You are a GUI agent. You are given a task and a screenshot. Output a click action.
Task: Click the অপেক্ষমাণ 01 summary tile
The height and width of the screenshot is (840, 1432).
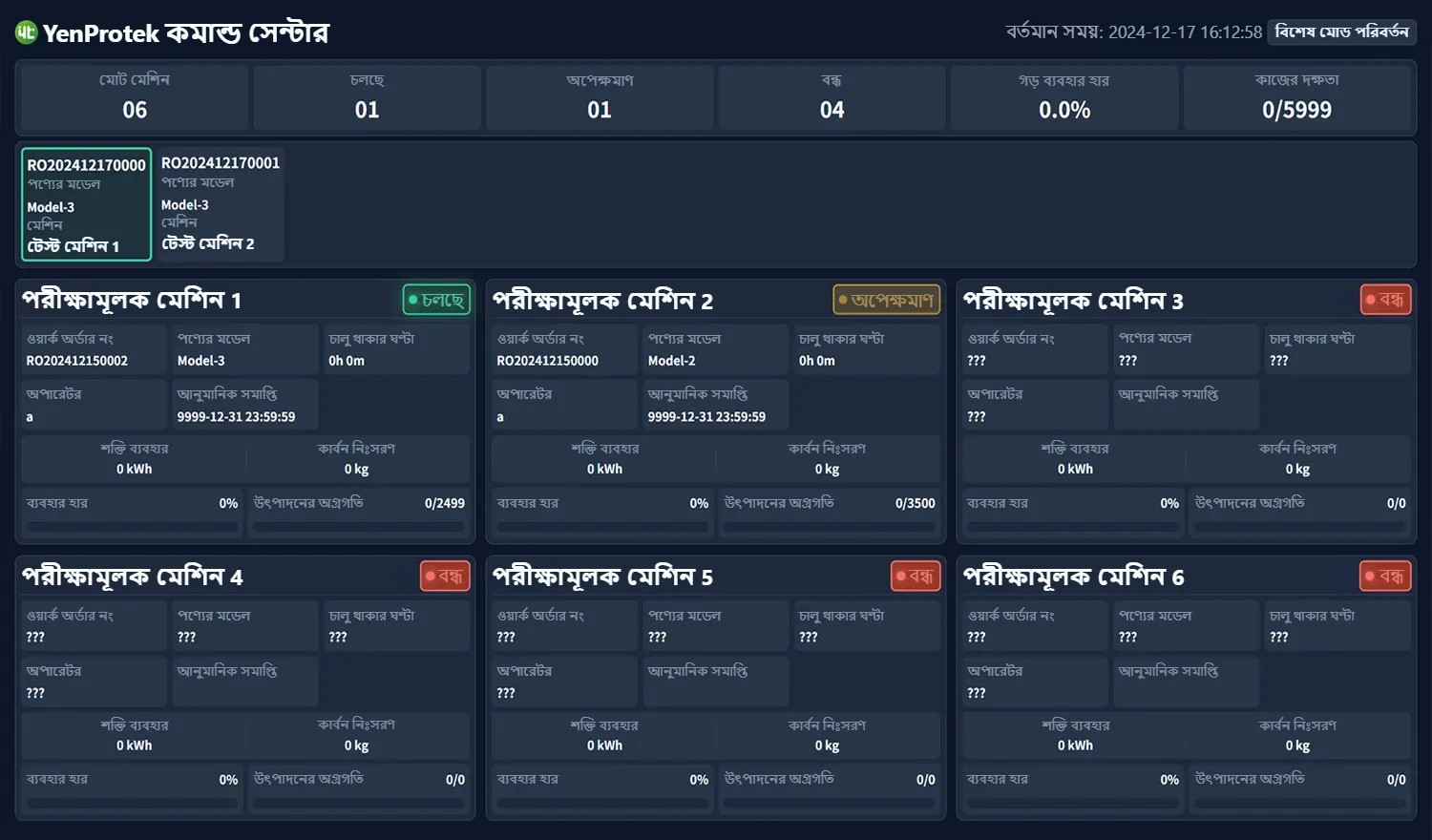coord(600,97)
